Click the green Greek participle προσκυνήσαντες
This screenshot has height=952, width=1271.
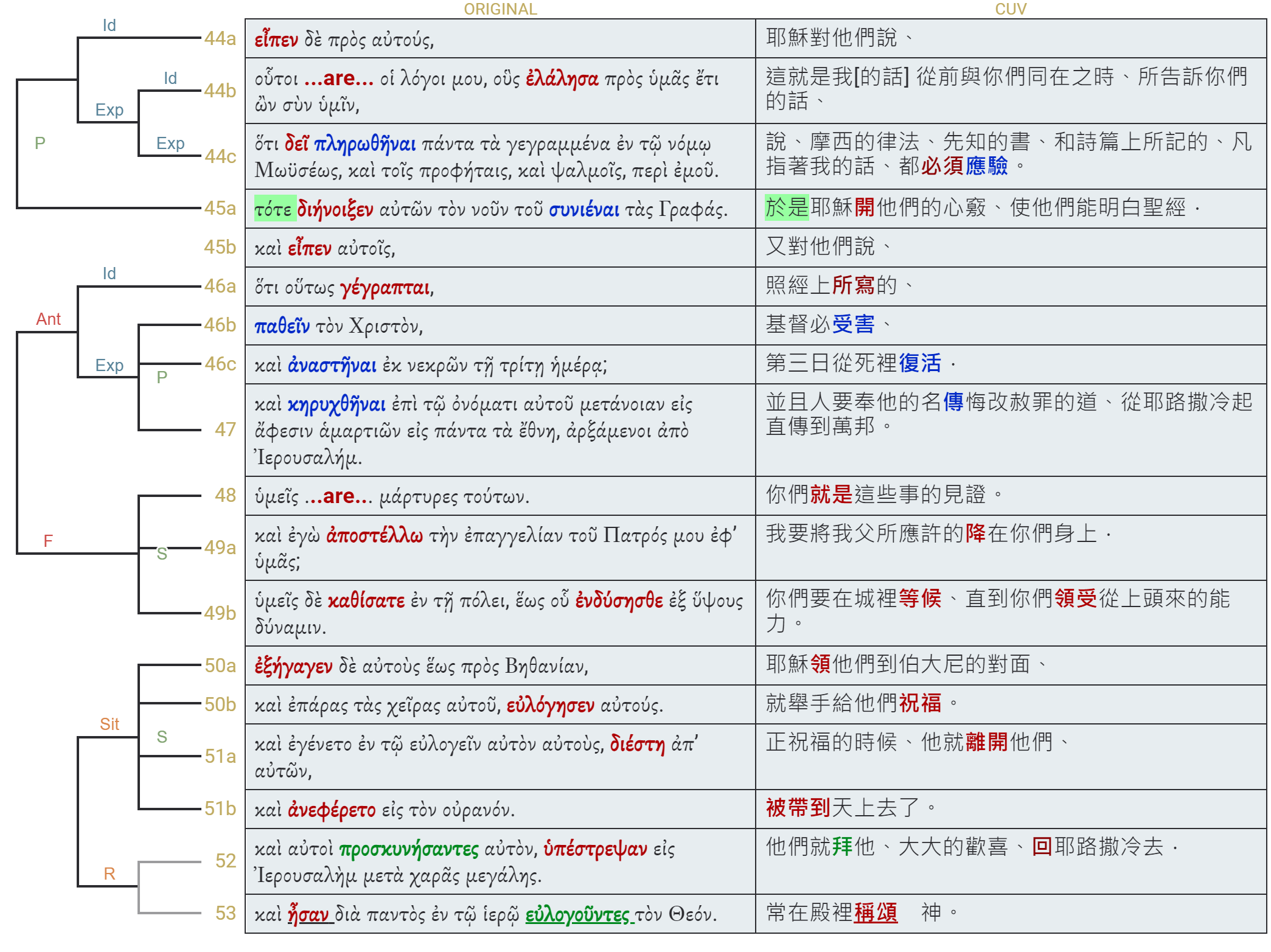coord(409,849)
